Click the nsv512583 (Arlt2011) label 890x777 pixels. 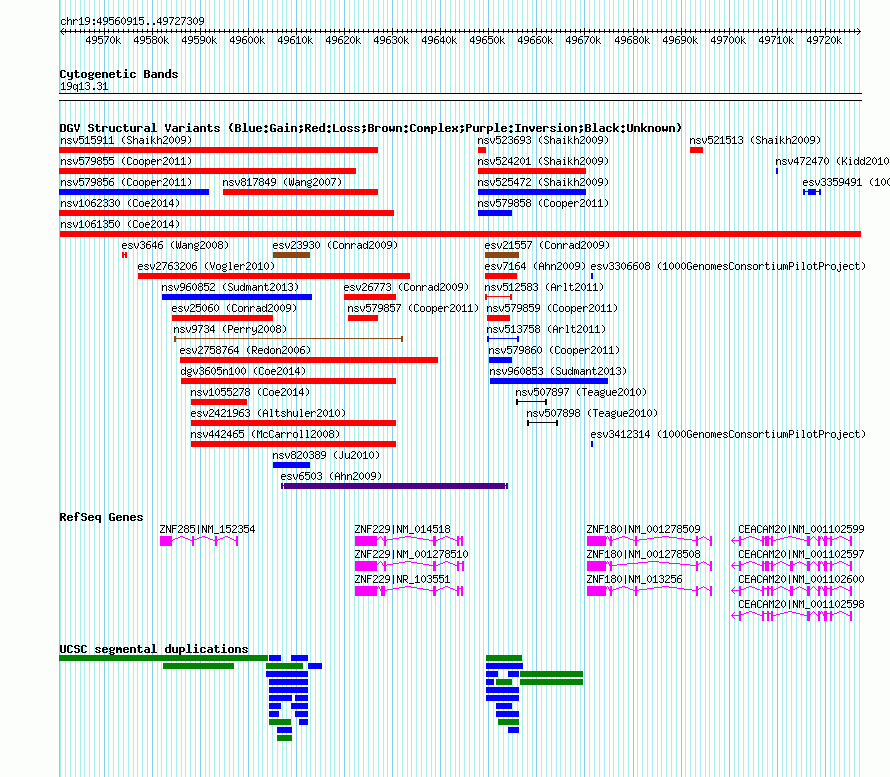tap(544, 287)
